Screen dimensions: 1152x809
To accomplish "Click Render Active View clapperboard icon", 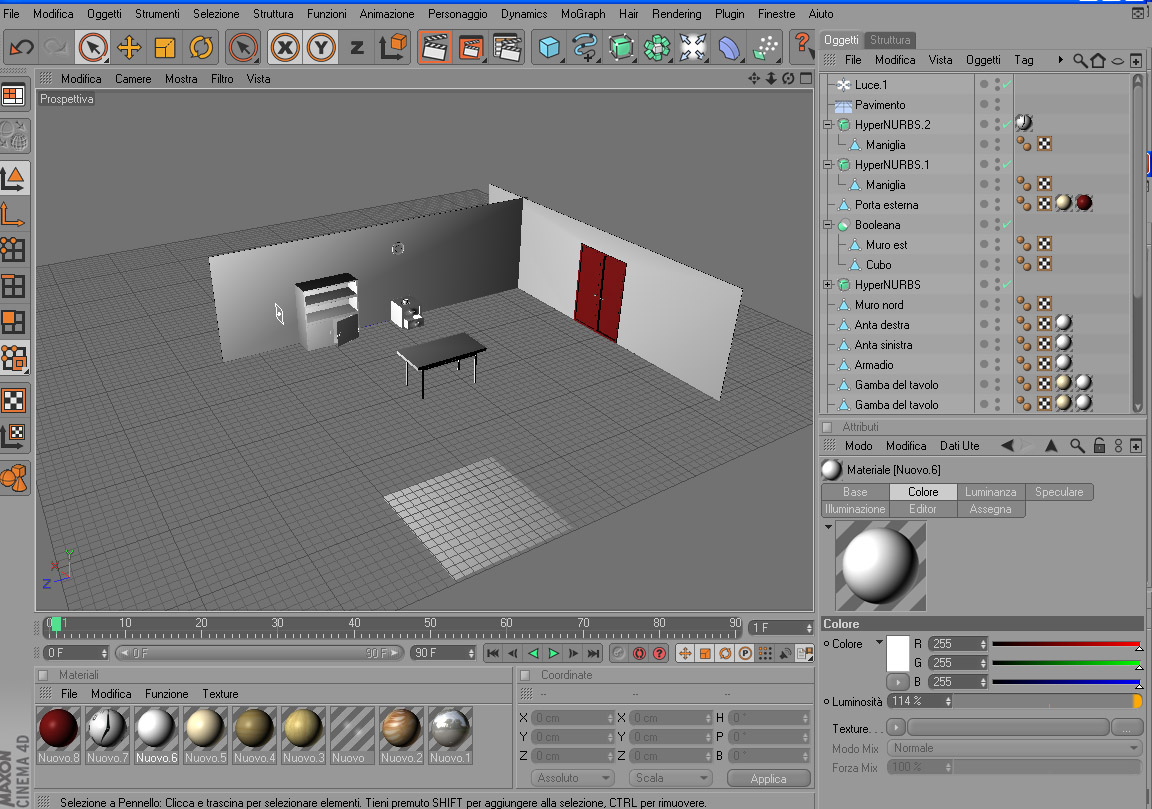I will pyautogui.click(x=435, y=48).
